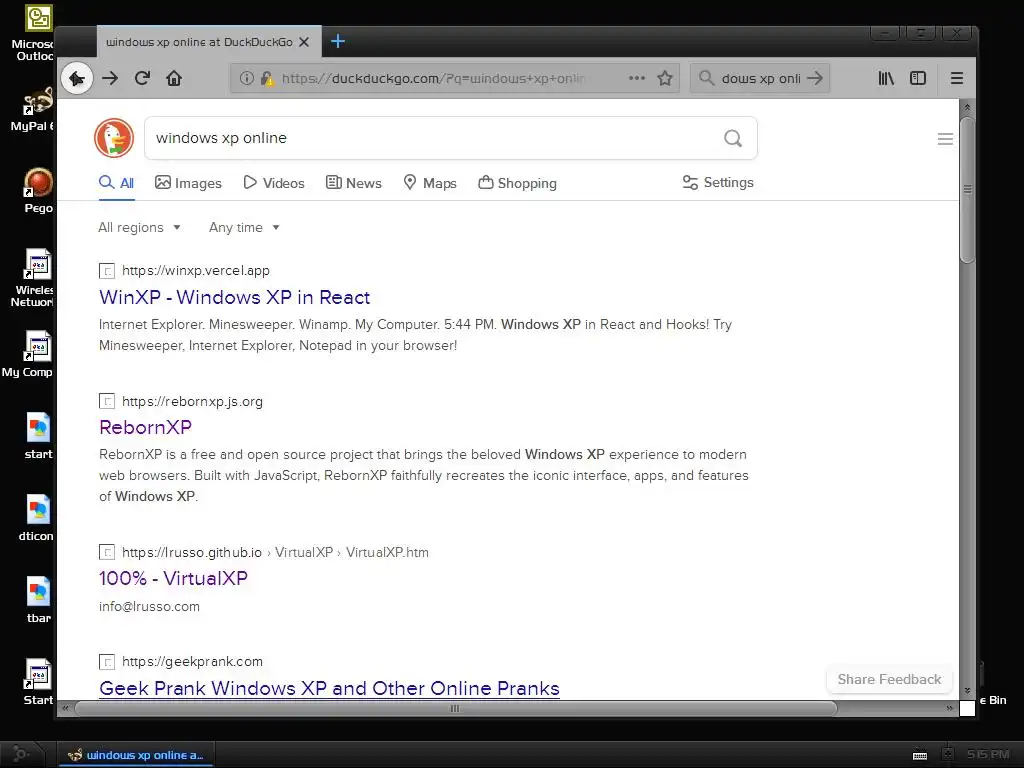The width and height of the screenshot is (1024, 768).
Task: Bookmark this page with the star
Action: (x=665, y=78)
